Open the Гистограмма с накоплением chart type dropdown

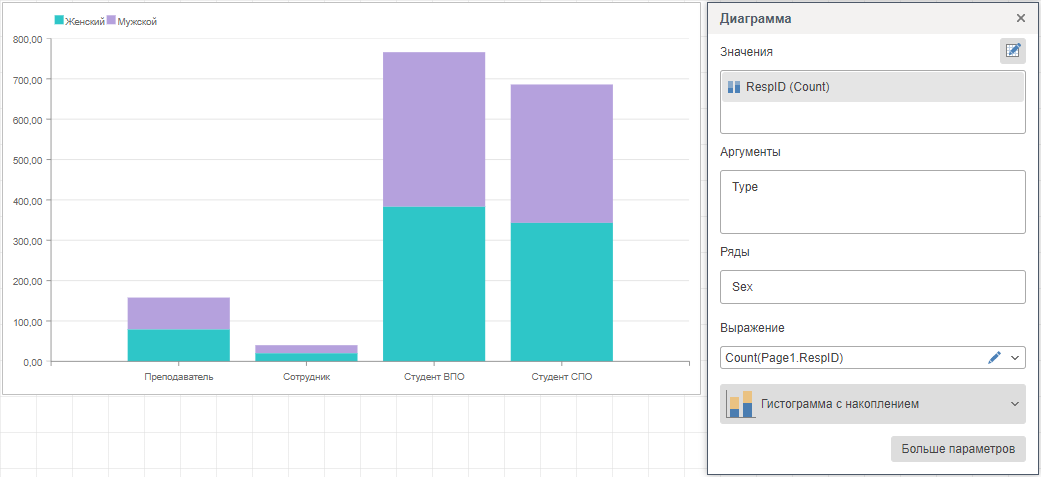(x=1015, y=404)
